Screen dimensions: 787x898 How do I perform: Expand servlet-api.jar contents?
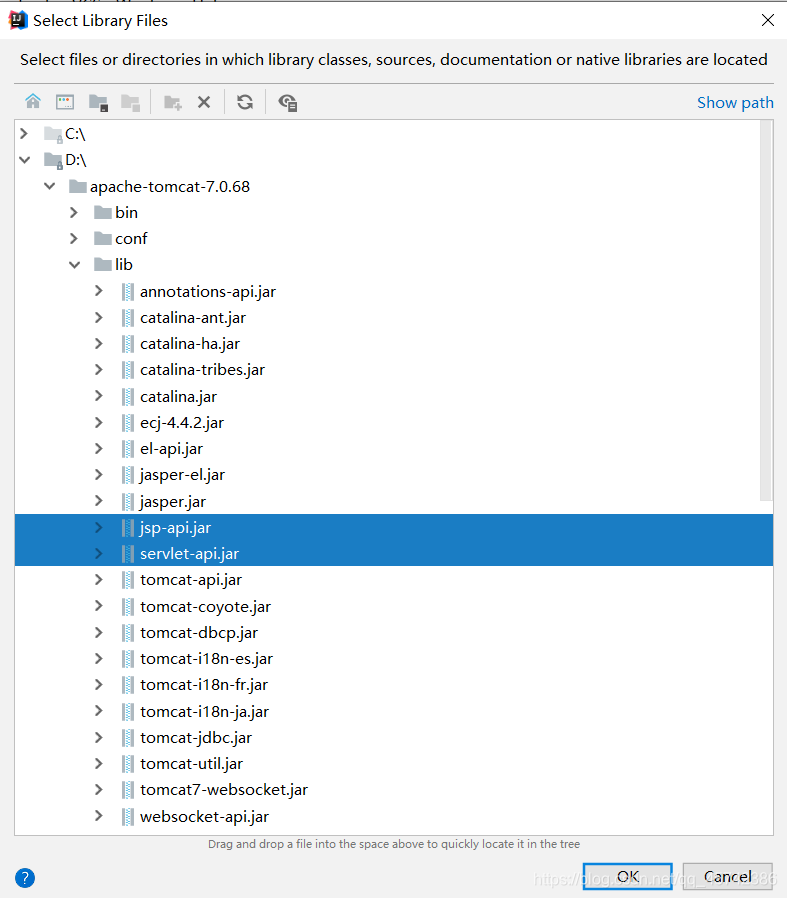(99, 553)
